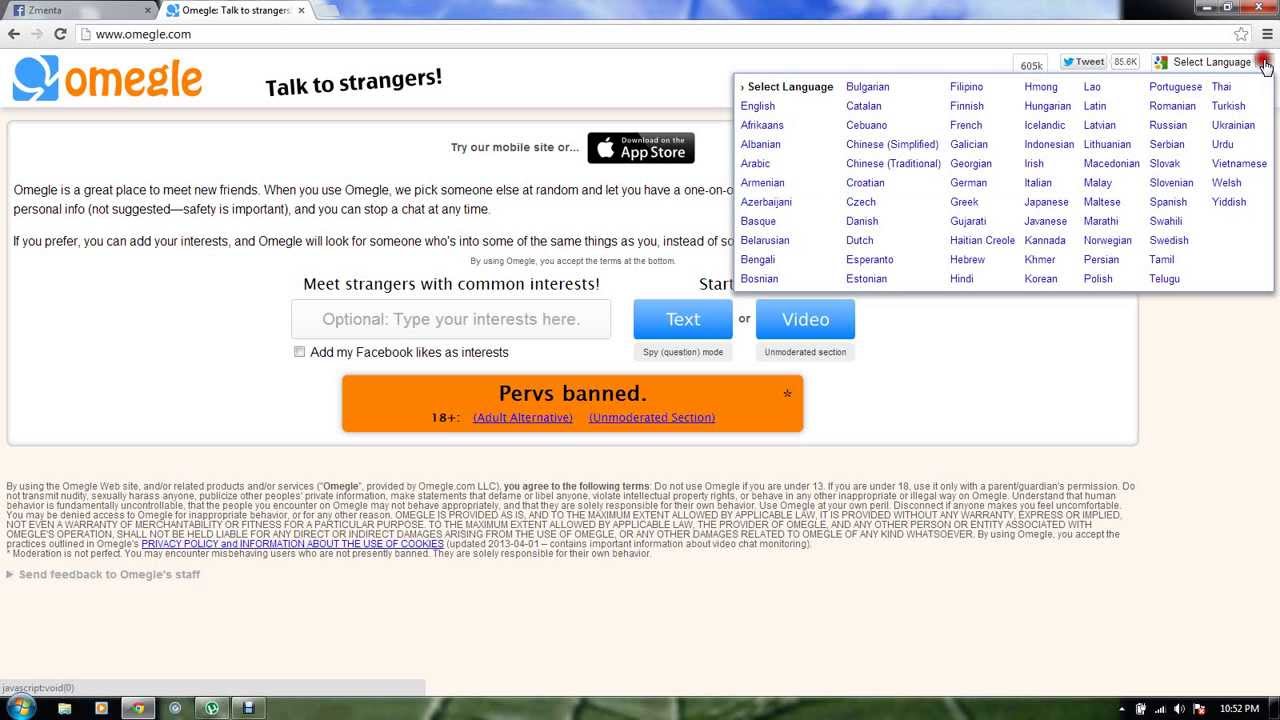Screen dimensions: 1280x720
Task: Select Polish from the language list
Action: click(1098, 279)
